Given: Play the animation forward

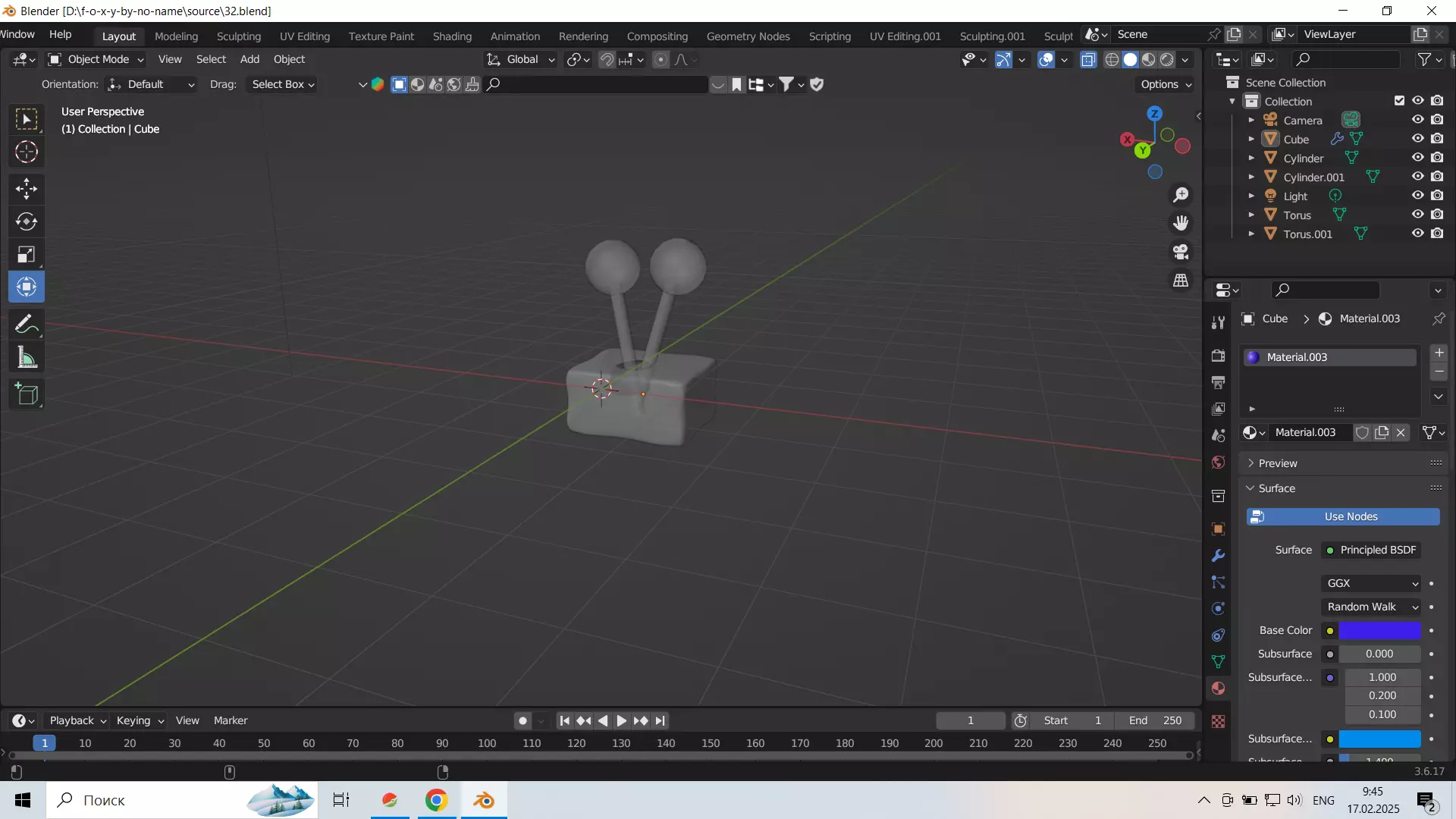Looking at the screenshot, I should tap(621, 720).
